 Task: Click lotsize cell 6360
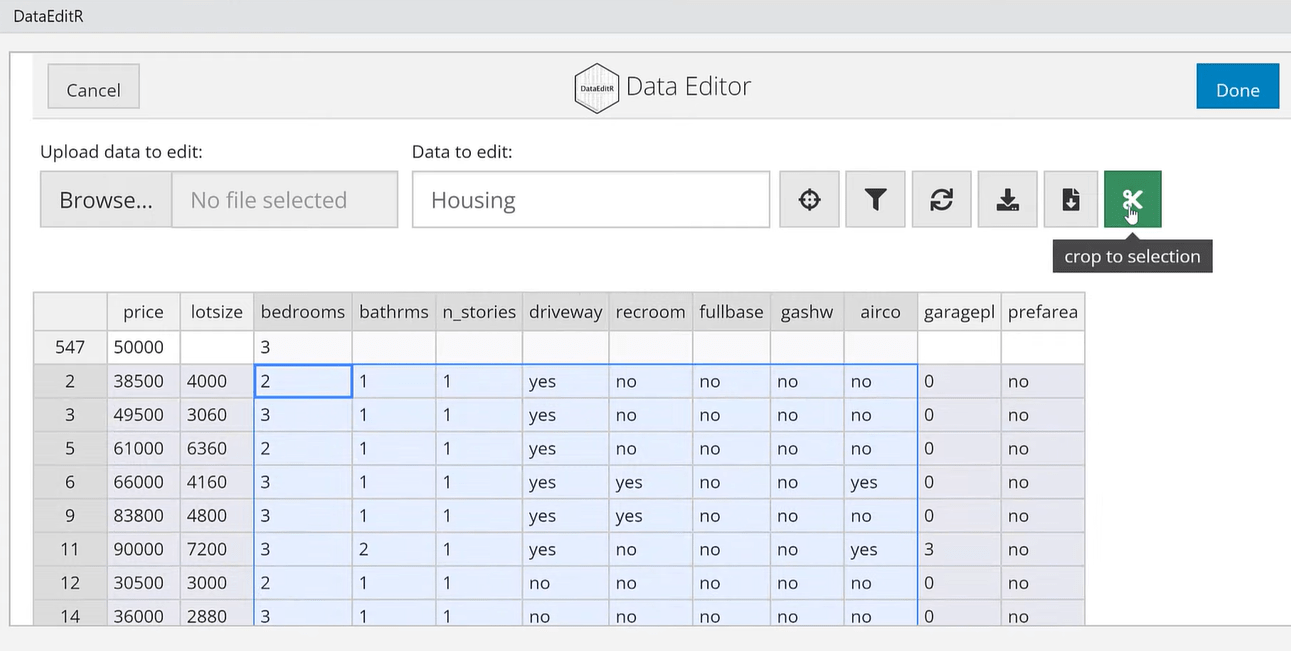(217, 448)
